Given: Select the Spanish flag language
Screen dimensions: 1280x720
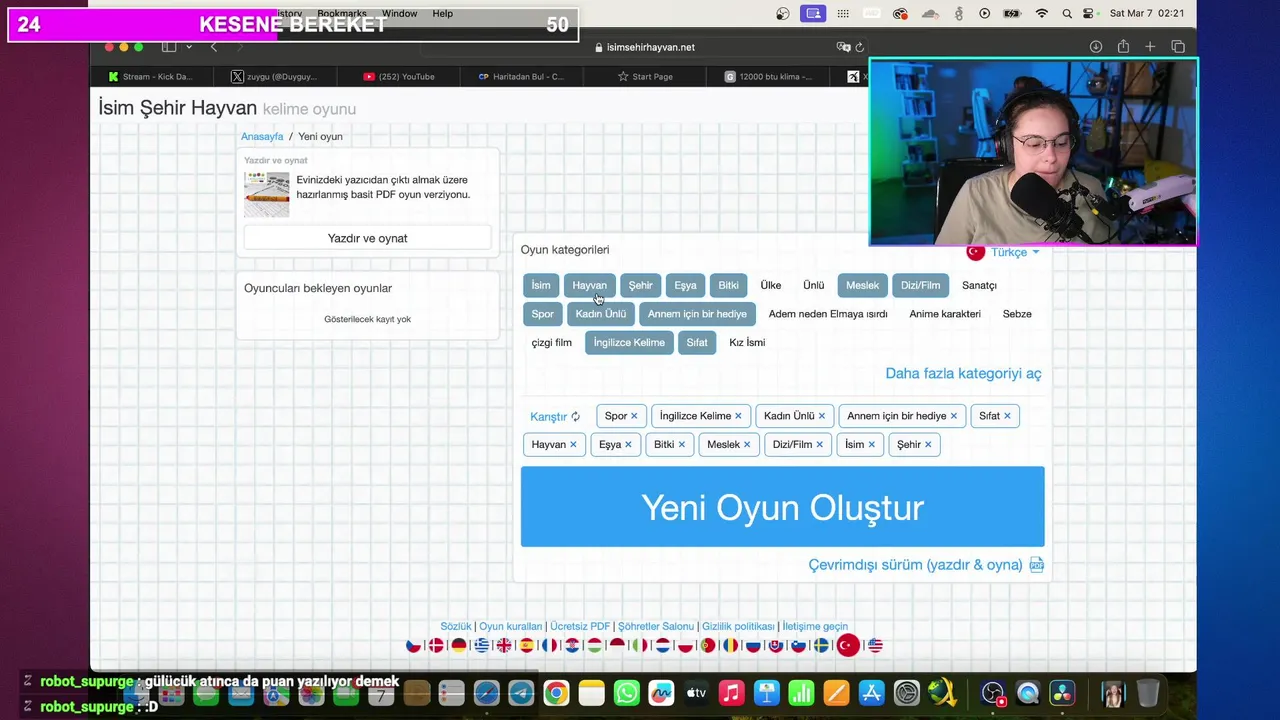Looking at the screenshot, I should [x=527, y=645].
